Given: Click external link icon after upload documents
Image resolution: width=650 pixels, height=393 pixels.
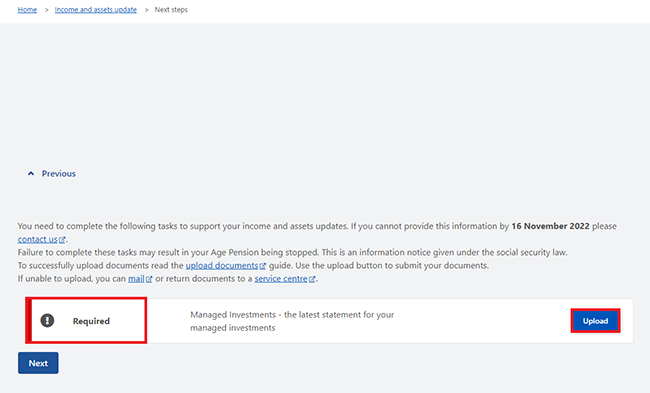Looking at the screenshot, I should [262, 266].
